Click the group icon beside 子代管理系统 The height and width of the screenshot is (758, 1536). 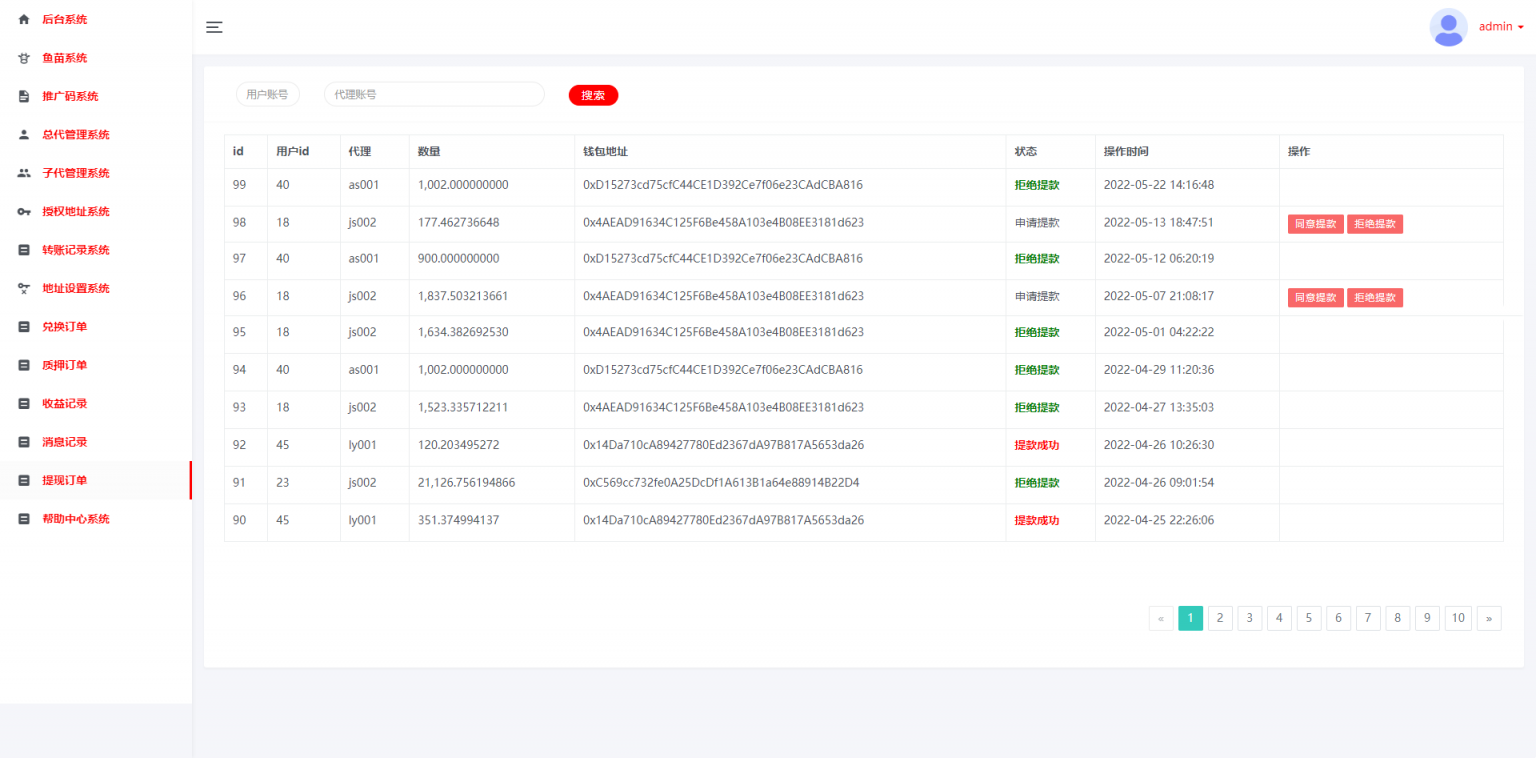coord(24,173)
